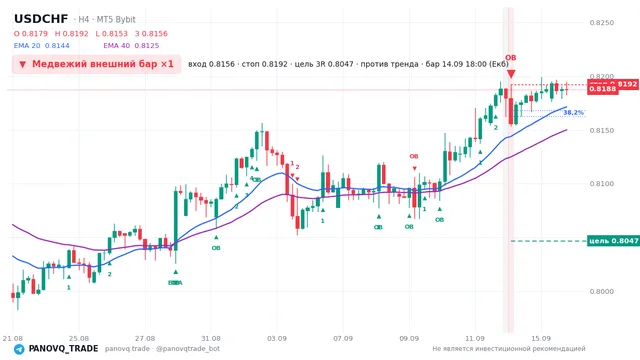
Task: Click the close value З 0.8156
Action: coord(151,33)
